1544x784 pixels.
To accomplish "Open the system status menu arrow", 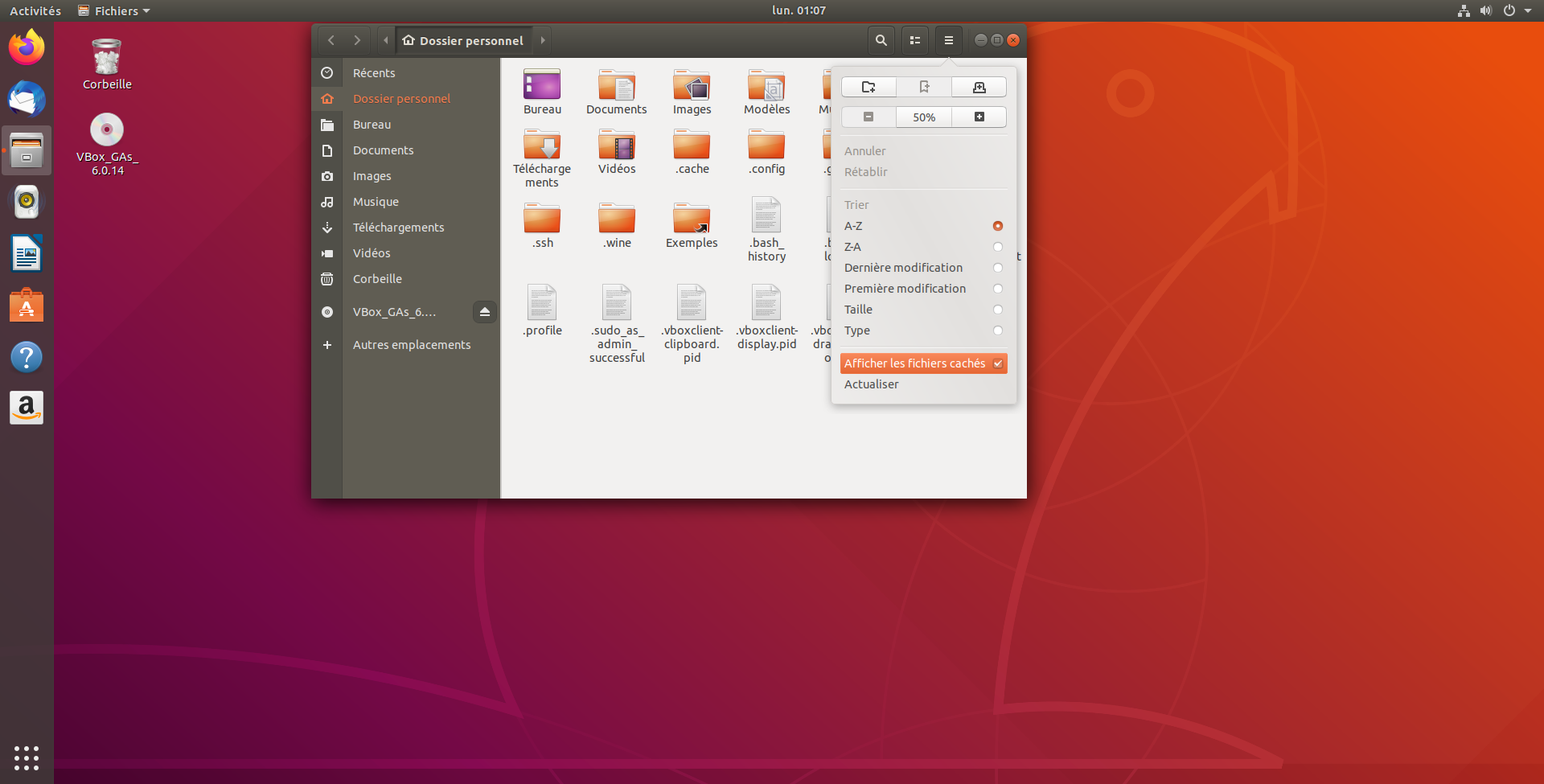I will pyautogui.click(x=1528, y=10).
